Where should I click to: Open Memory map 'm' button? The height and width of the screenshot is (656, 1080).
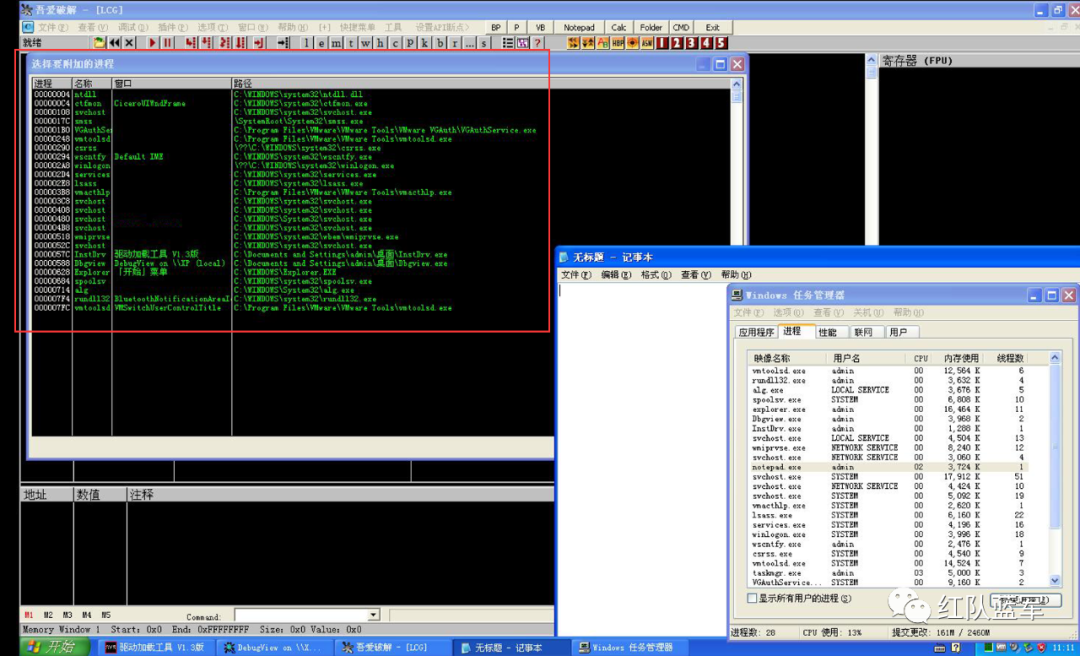pos(335,43)
